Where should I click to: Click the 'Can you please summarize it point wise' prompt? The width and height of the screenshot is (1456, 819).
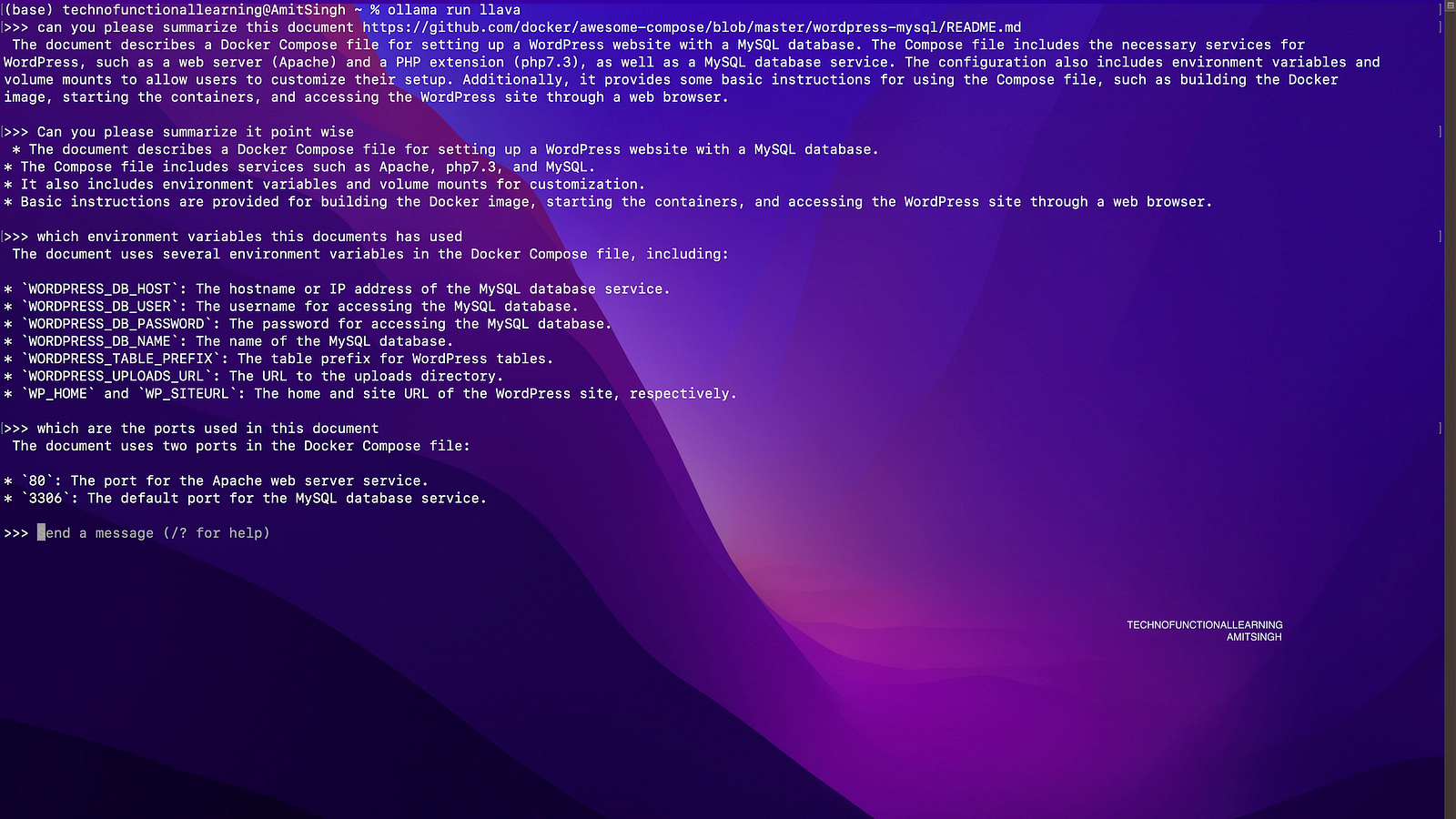195,132
